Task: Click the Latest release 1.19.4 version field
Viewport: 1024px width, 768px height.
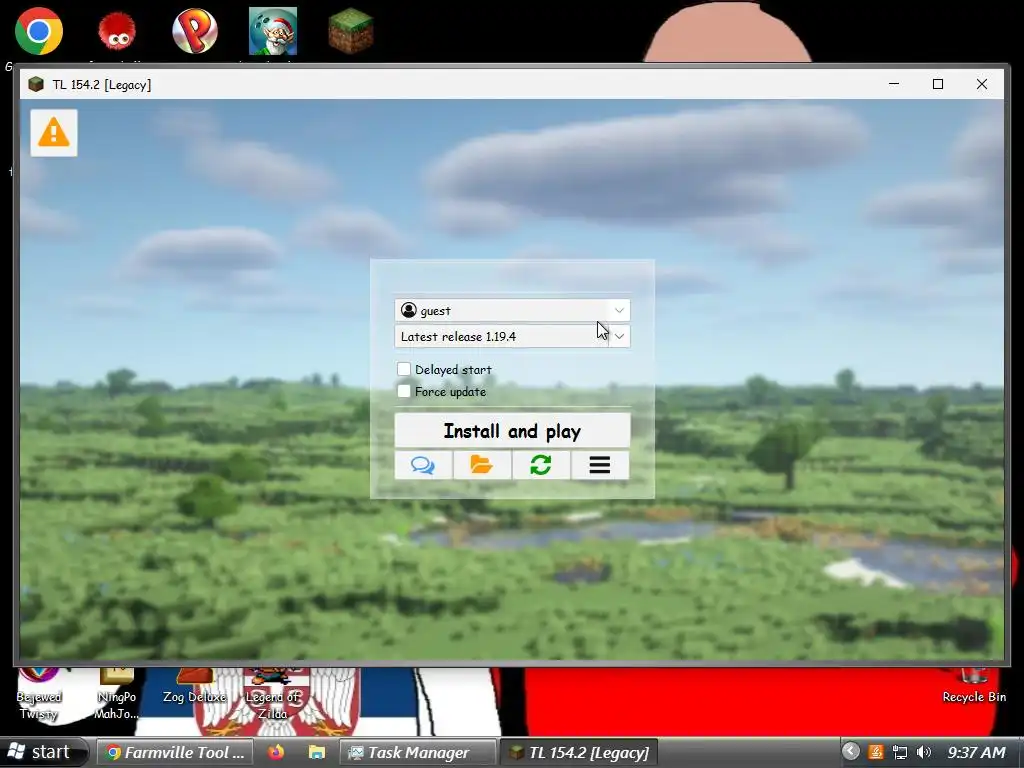Action: click(x=512, y=336)
